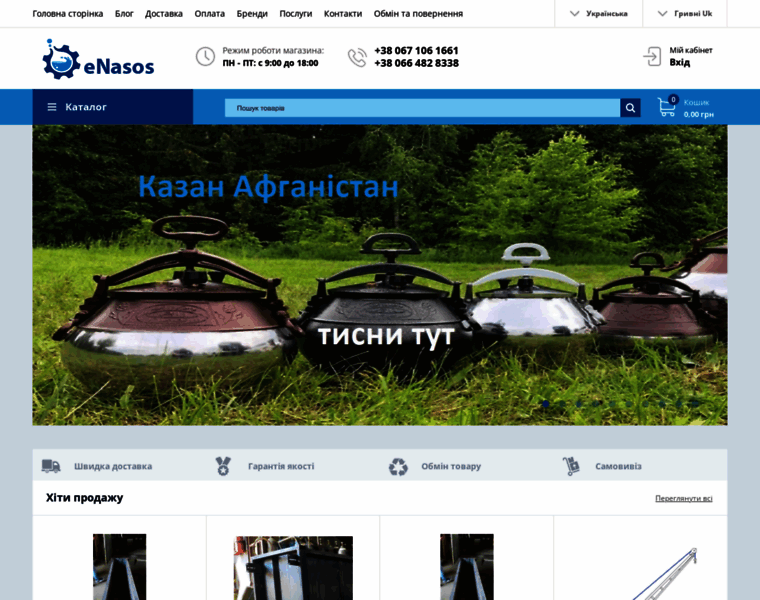This screenshot has width=760, height=600.
Task: Click the hand truck Самовивіз icon
Action: 571,466
